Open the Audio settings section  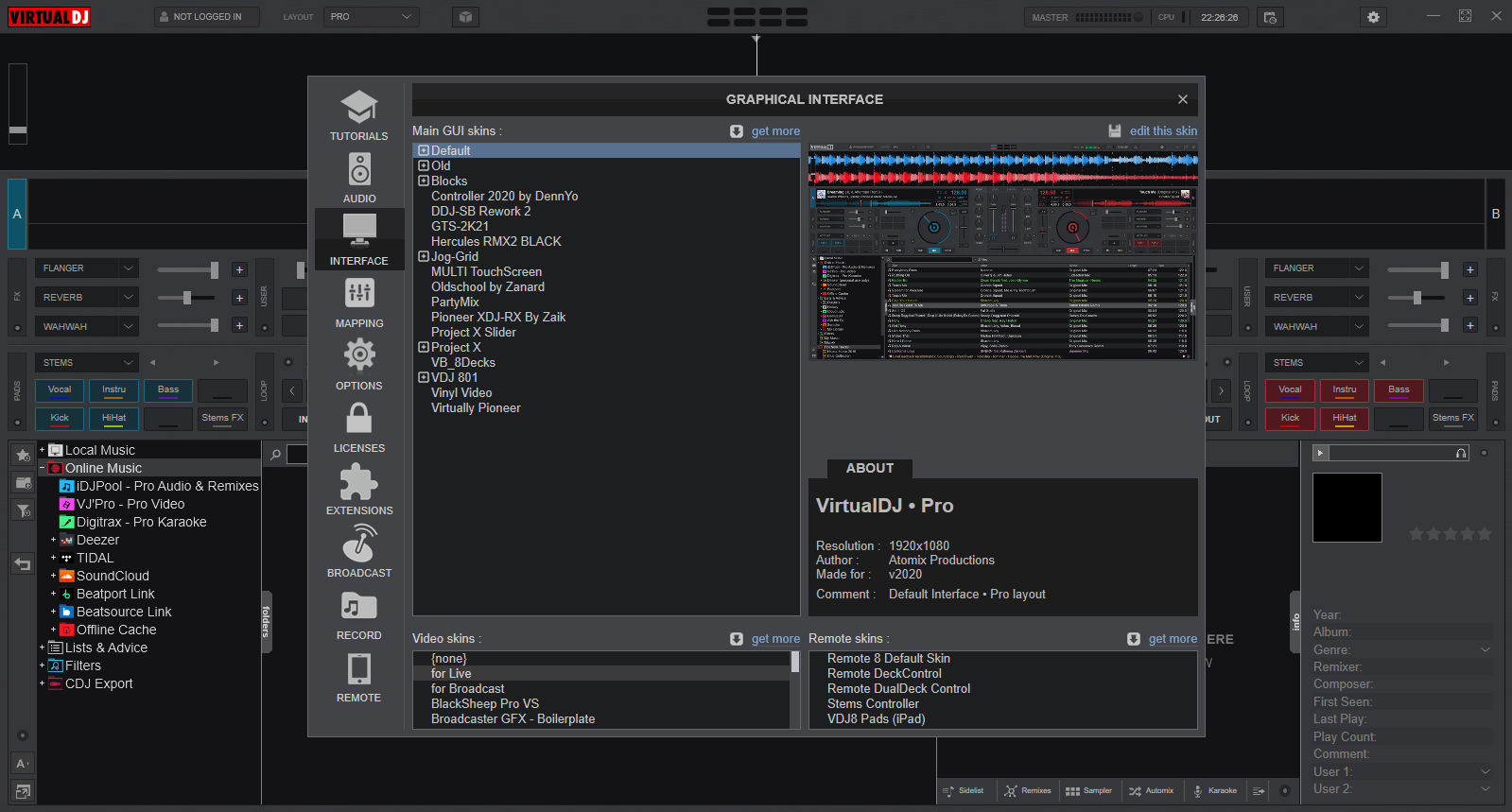tap(358, 177)
